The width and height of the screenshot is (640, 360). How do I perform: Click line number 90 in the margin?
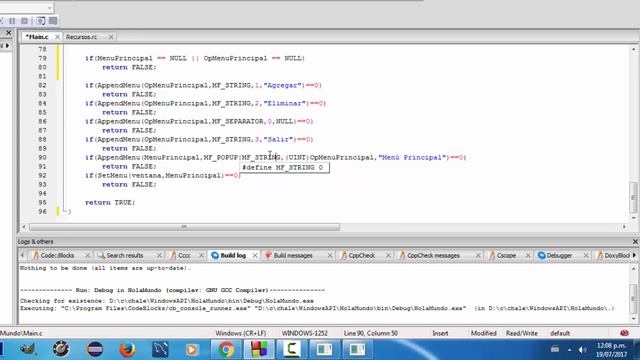(42, 158)
